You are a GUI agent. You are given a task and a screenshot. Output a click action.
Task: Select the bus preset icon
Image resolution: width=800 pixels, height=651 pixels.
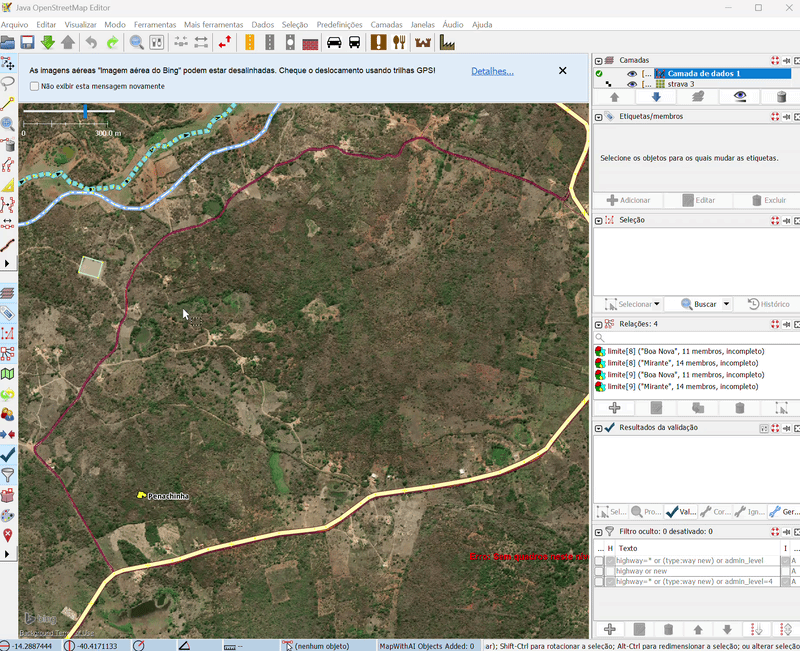point(355,42)
